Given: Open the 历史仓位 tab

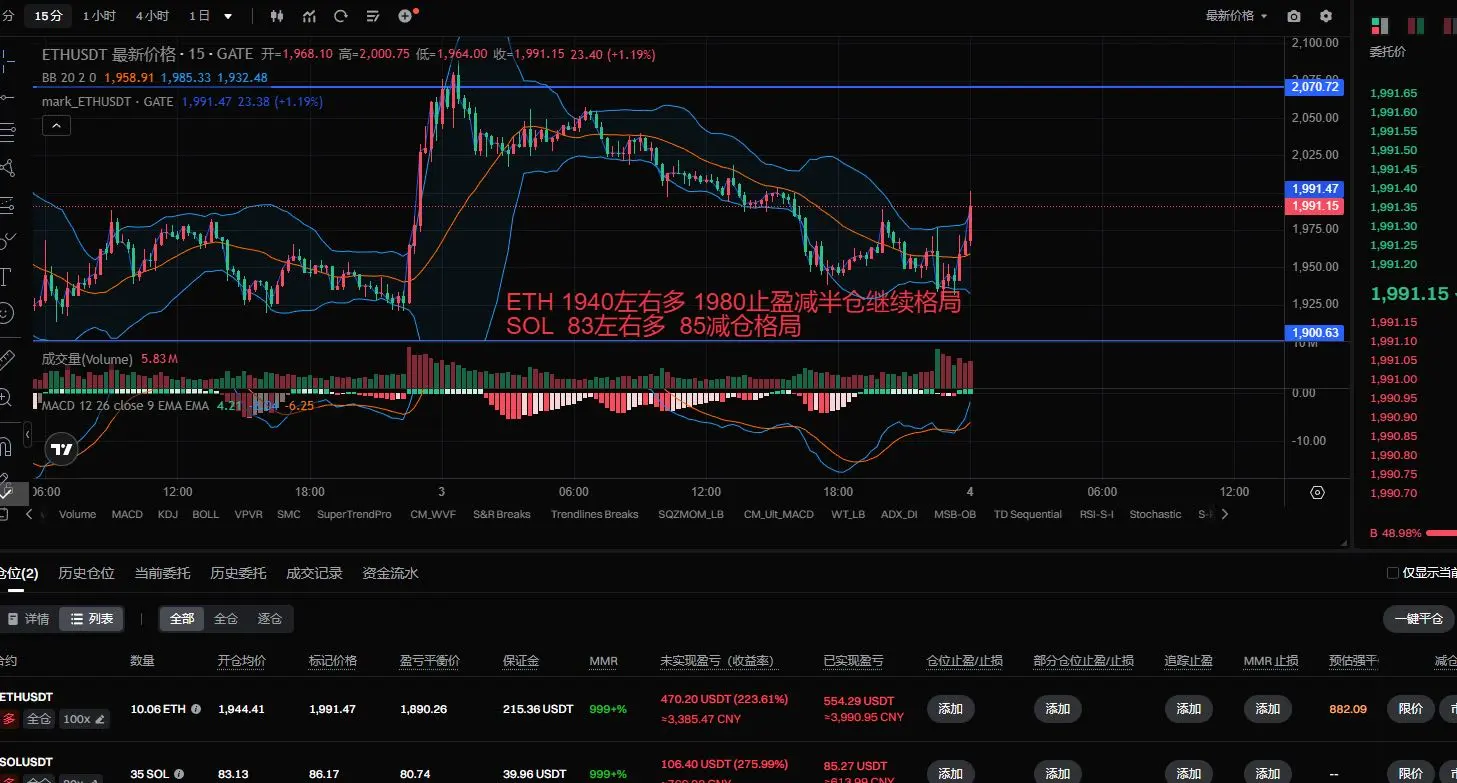Looking at the screenshot, I should click(86, 573).
